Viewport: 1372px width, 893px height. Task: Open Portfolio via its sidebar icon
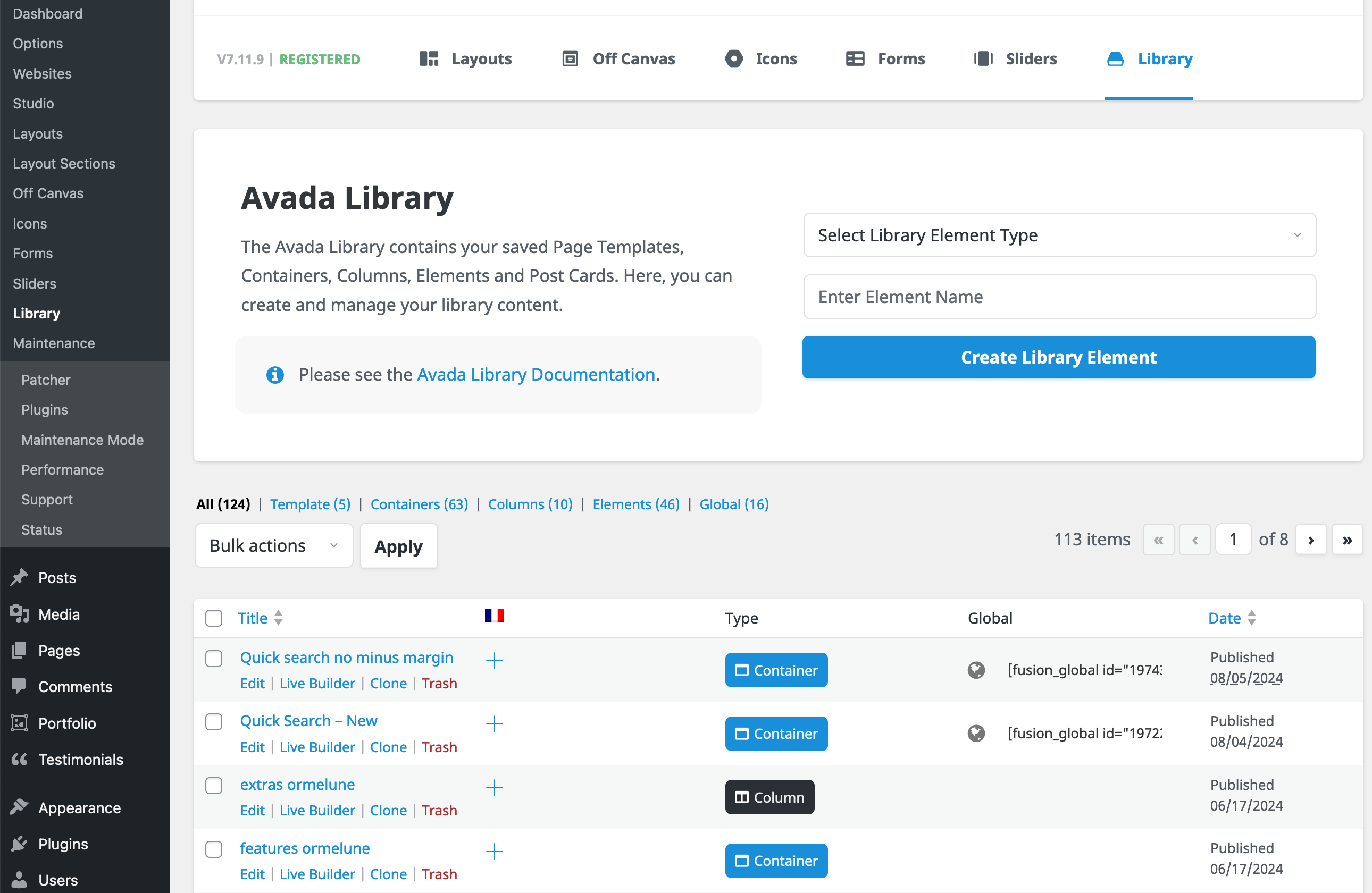[19, 723]
